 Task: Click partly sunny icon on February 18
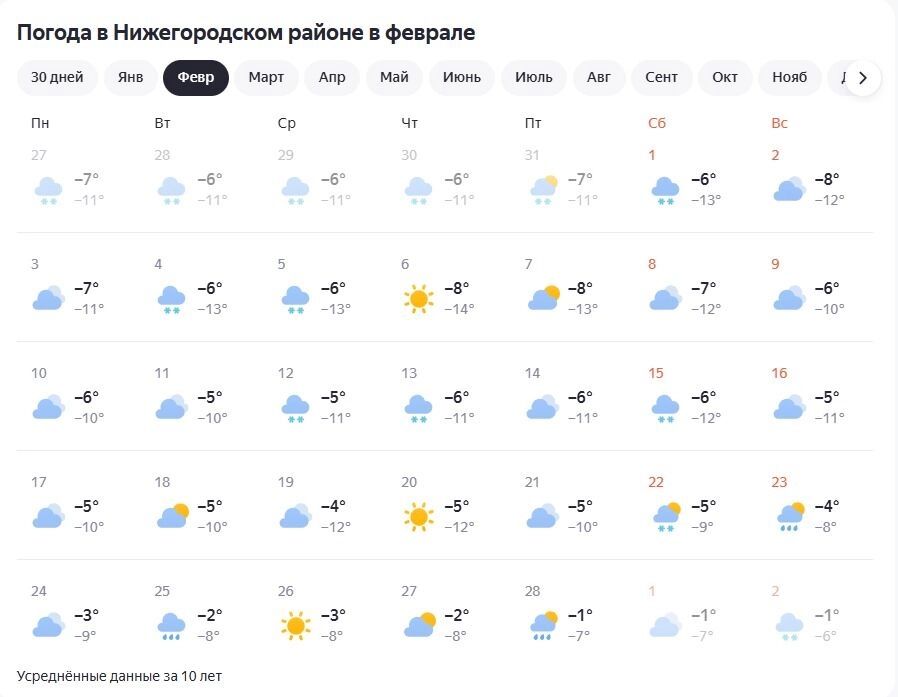pyautogui.click(x=172, y=516)
